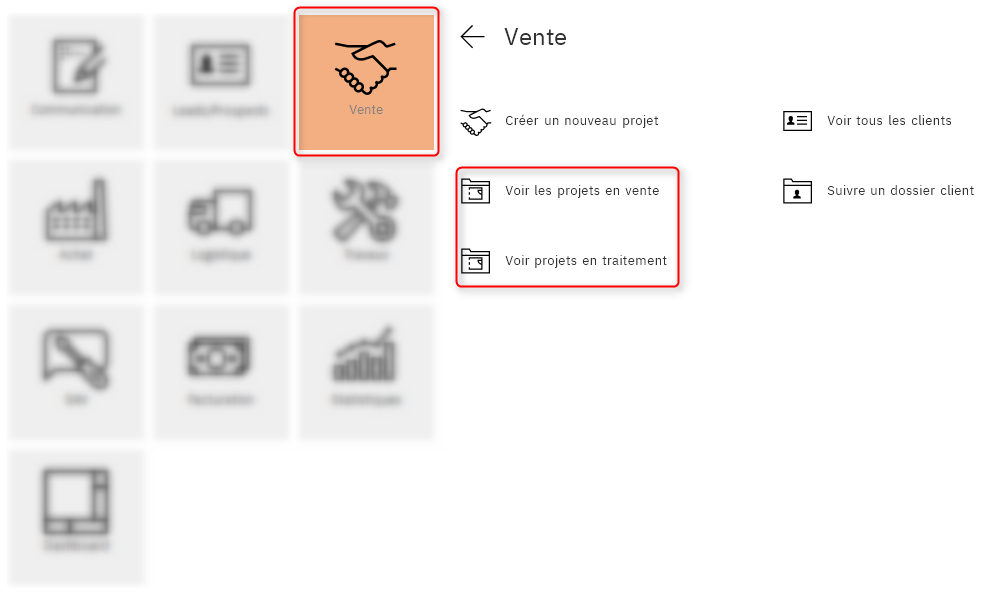The image size is (982, 594).
Task: Click the person folder icon for Suivre un dossier client
Action: [797, 191]
